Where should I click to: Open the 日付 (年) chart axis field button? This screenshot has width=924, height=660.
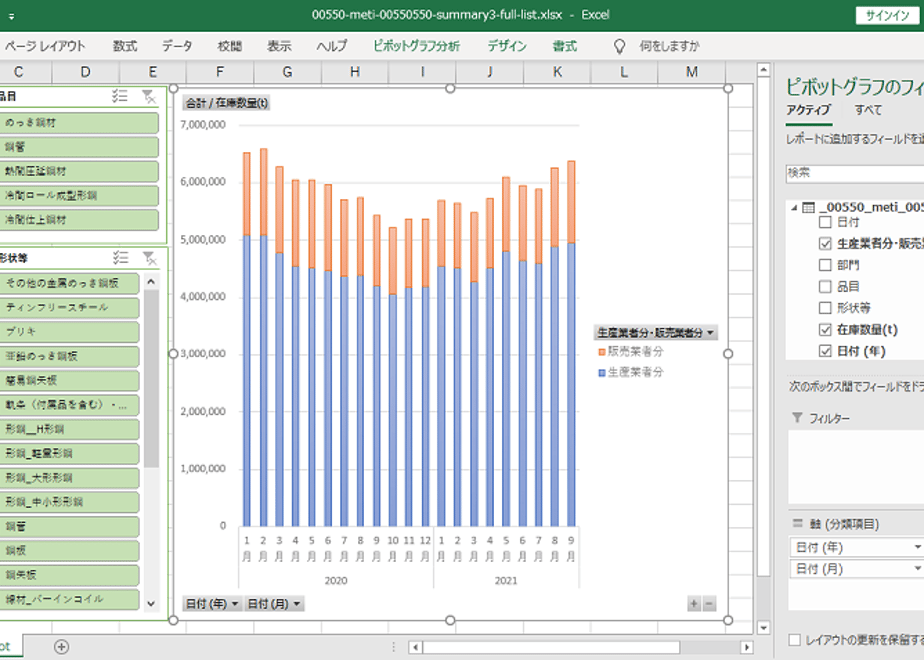coord(212,603)
